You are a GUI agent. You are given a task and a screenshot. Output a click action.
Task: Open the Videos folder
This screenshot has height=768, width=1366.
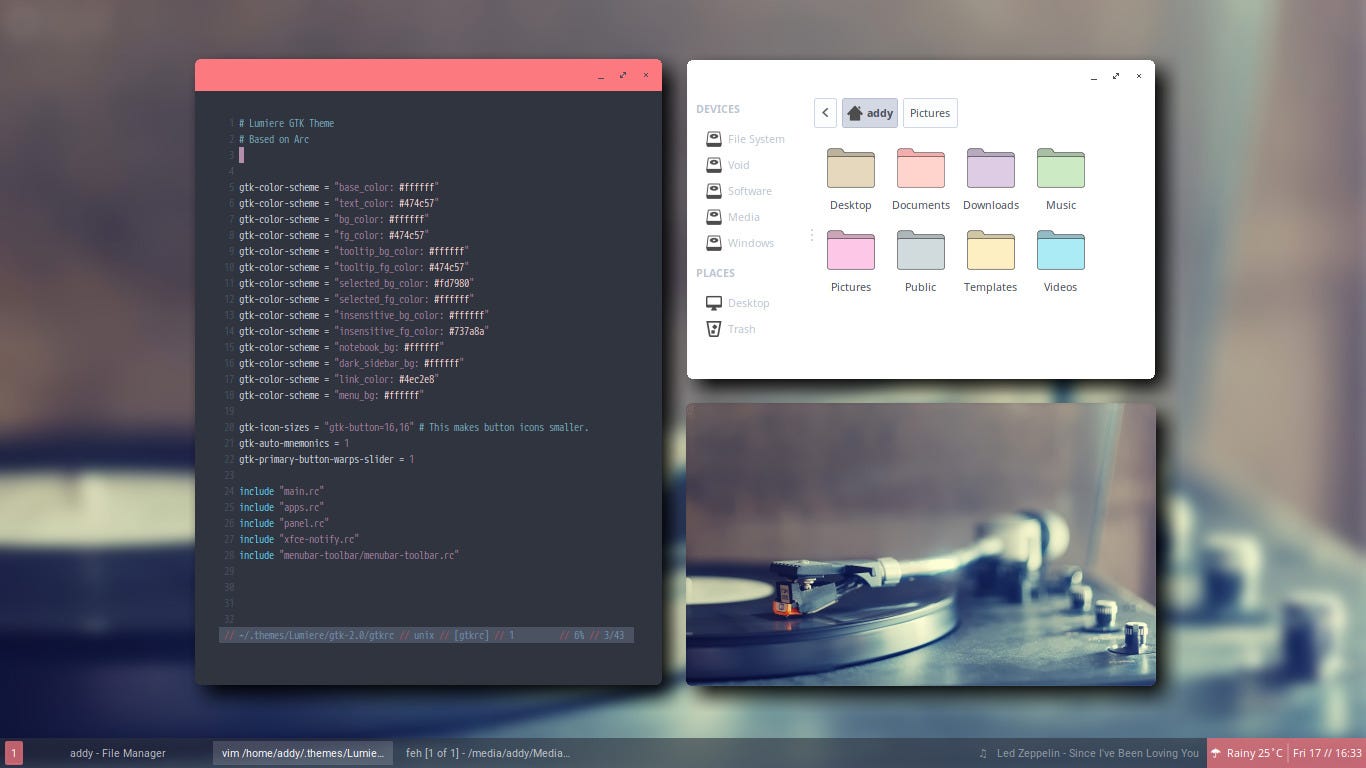click(x=1060, y=250)
